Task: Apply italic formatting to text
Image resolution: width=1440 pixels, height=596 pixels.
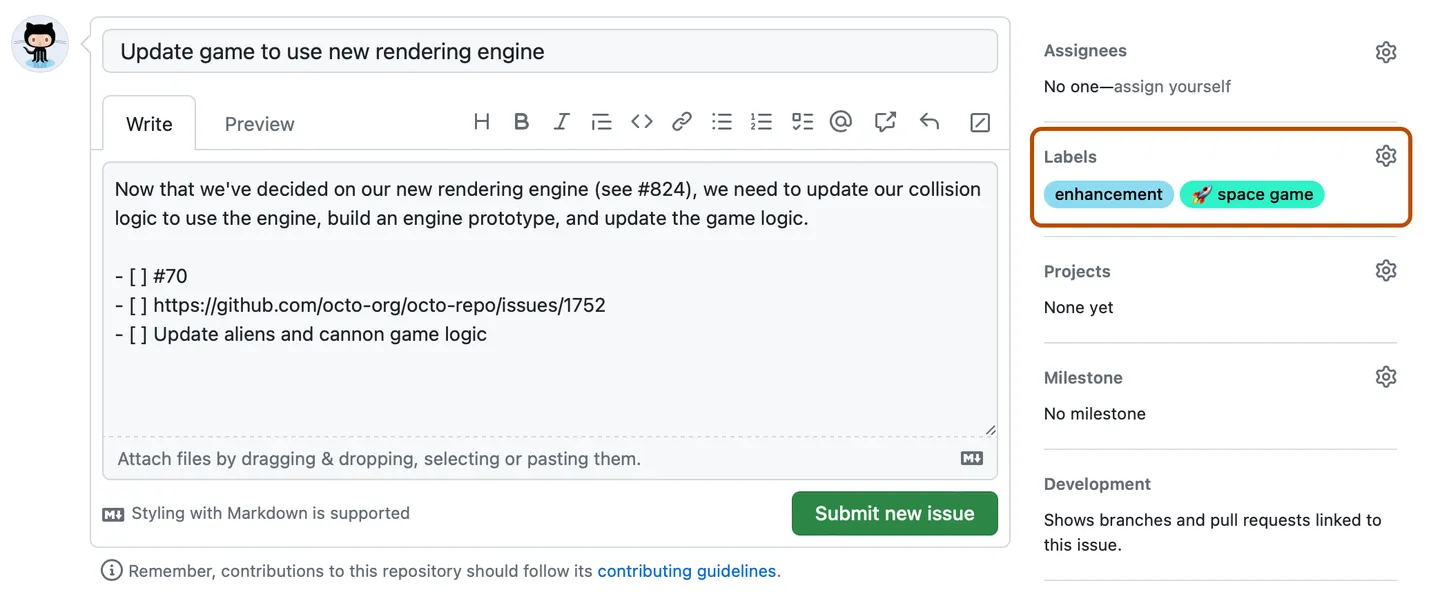Action: tap(561, 122)
